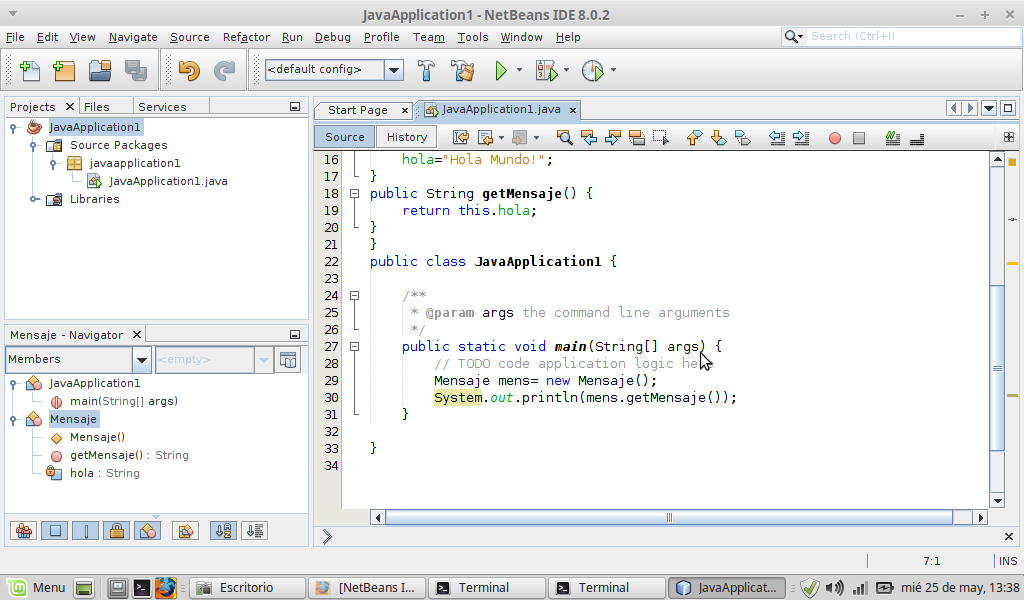1024x600 pixels.
Task: Open the Refactor menu
Action: [x=246, y=37]
